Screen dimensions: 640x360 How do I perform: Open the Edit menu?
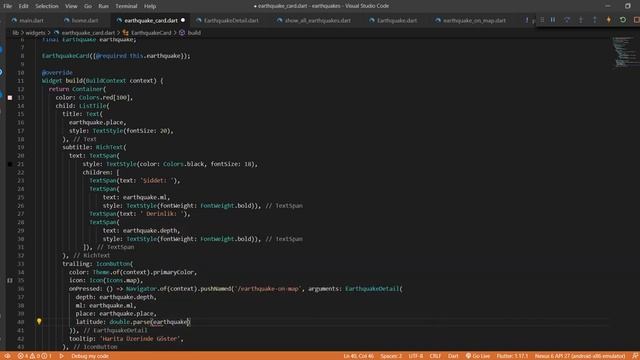point(24,6)
